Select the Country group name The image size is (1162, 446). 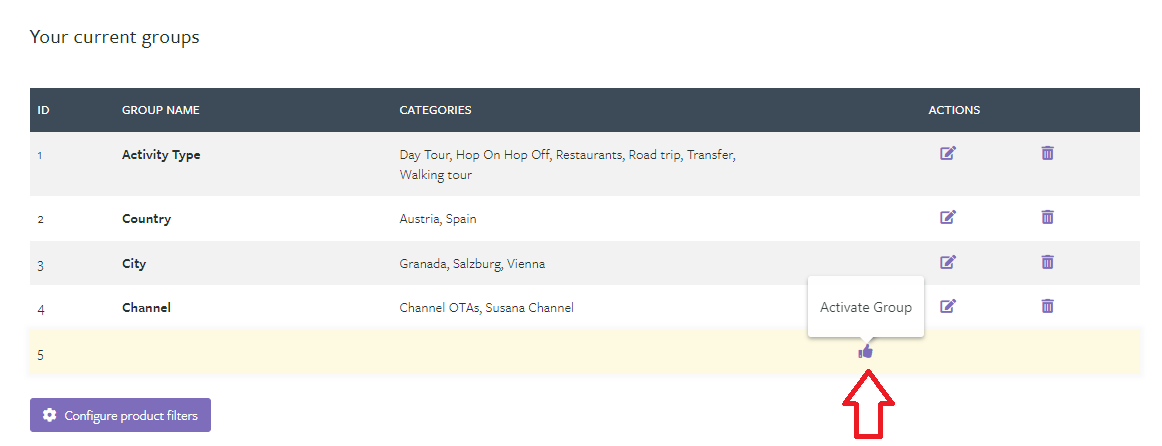146,219
